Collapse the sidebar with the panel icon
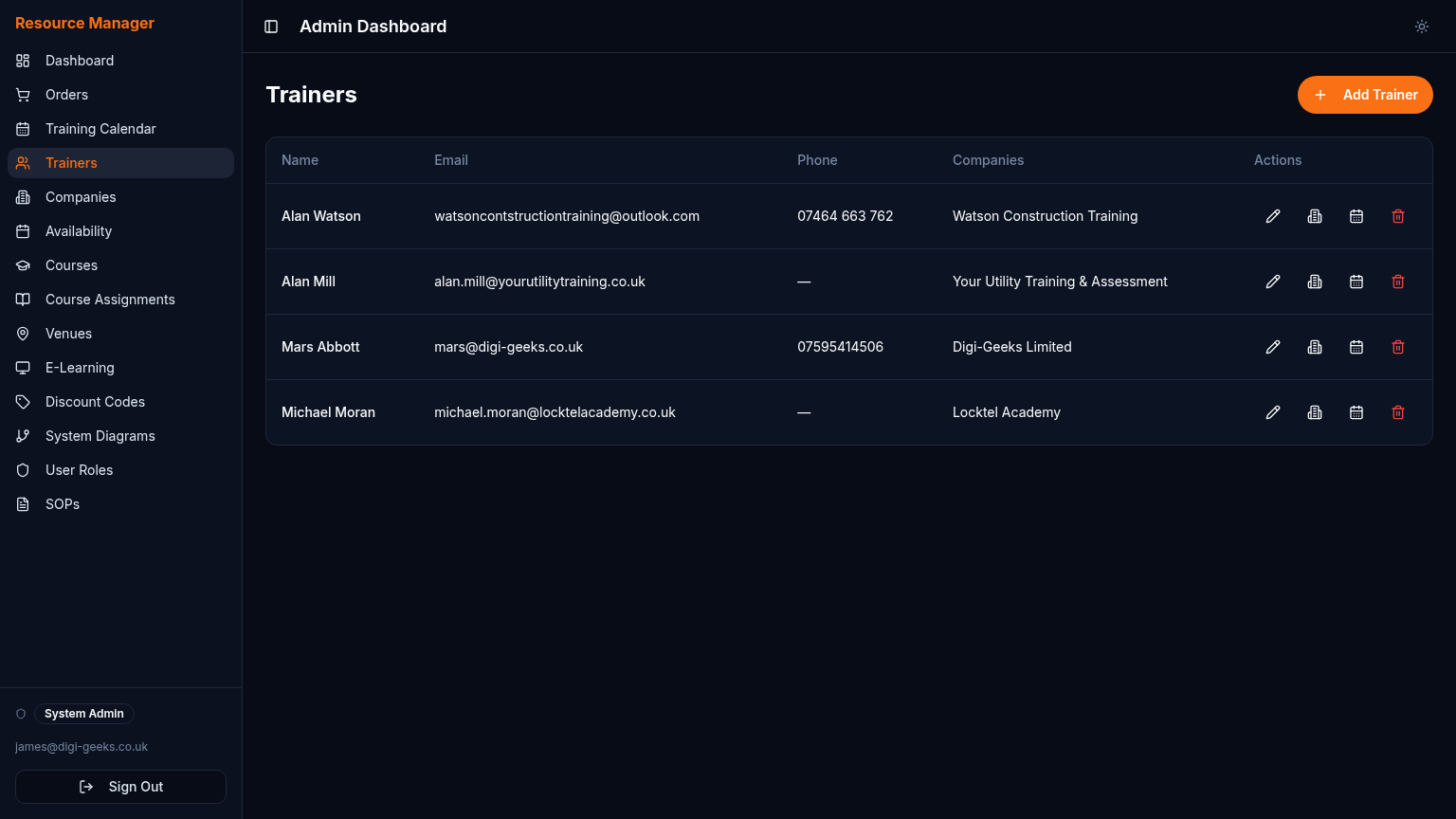The width and height of the screenshot is (1456, 819). (x=271, y=27)
